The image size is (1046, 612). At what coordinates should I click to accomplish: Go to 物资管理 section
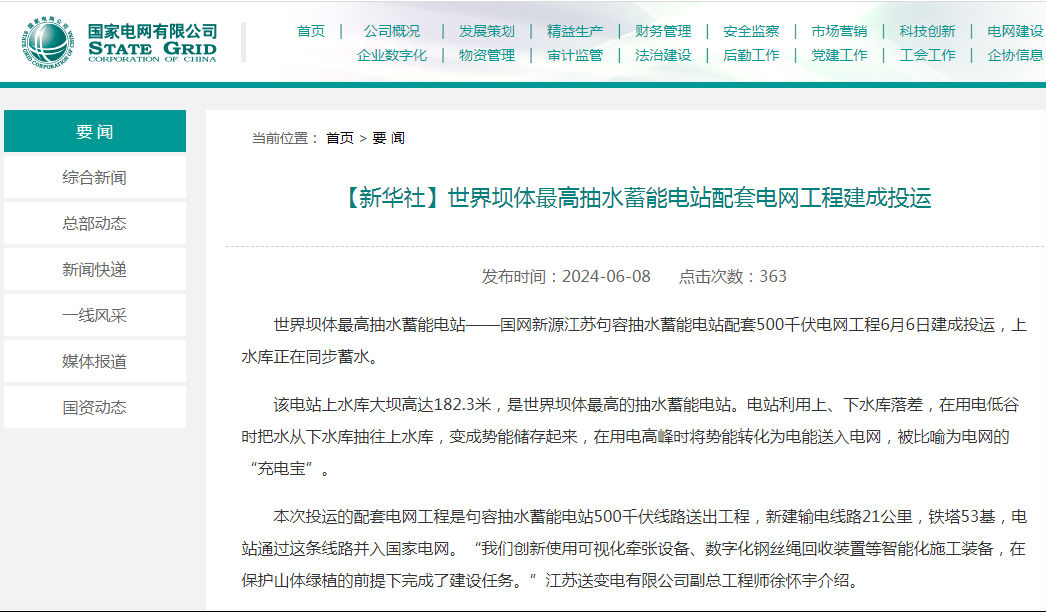tap(487, 55)
